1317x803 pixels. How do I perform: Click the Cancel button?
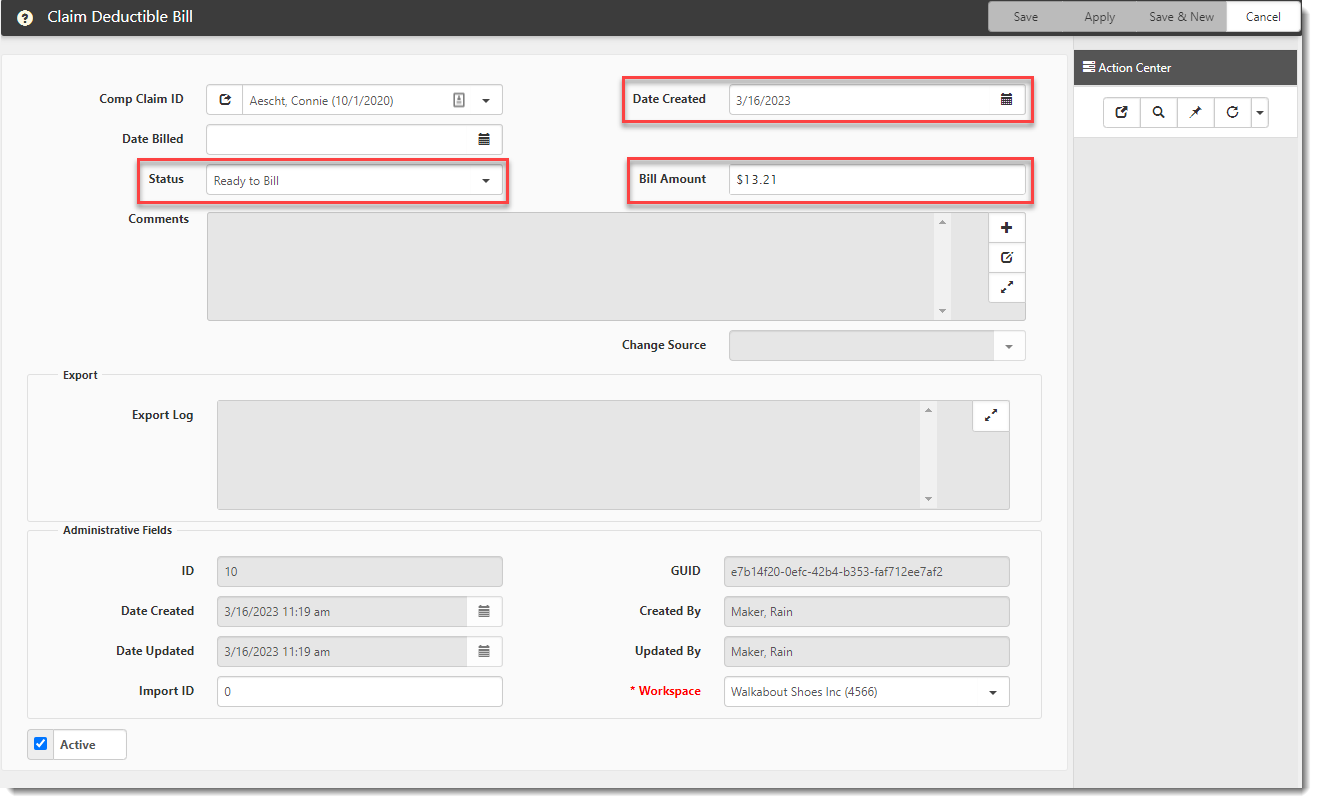tap(1262, 17)
